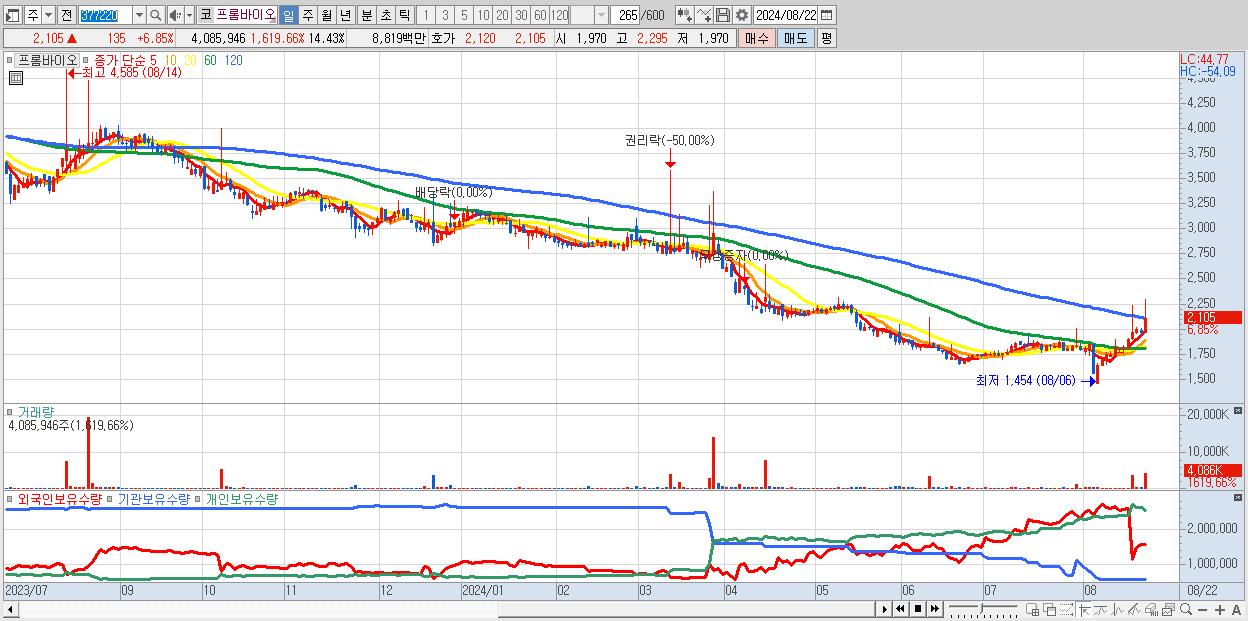Viewport: 1248px width, 621px height.
Task: Click the 코 KOSDAQ market badge
Action: (205, 15)
